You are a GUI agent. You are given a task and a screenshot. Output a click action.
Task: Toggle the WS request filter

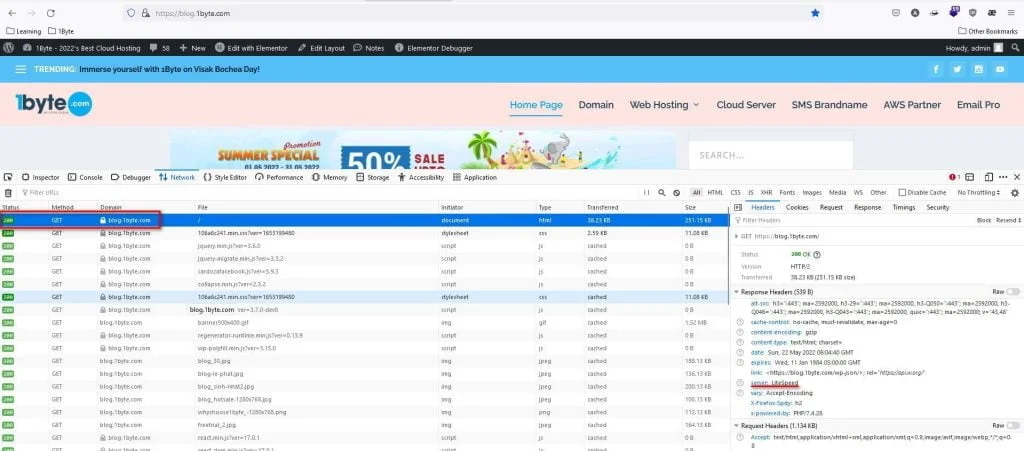pyautogui.click(x=858, y=193)
